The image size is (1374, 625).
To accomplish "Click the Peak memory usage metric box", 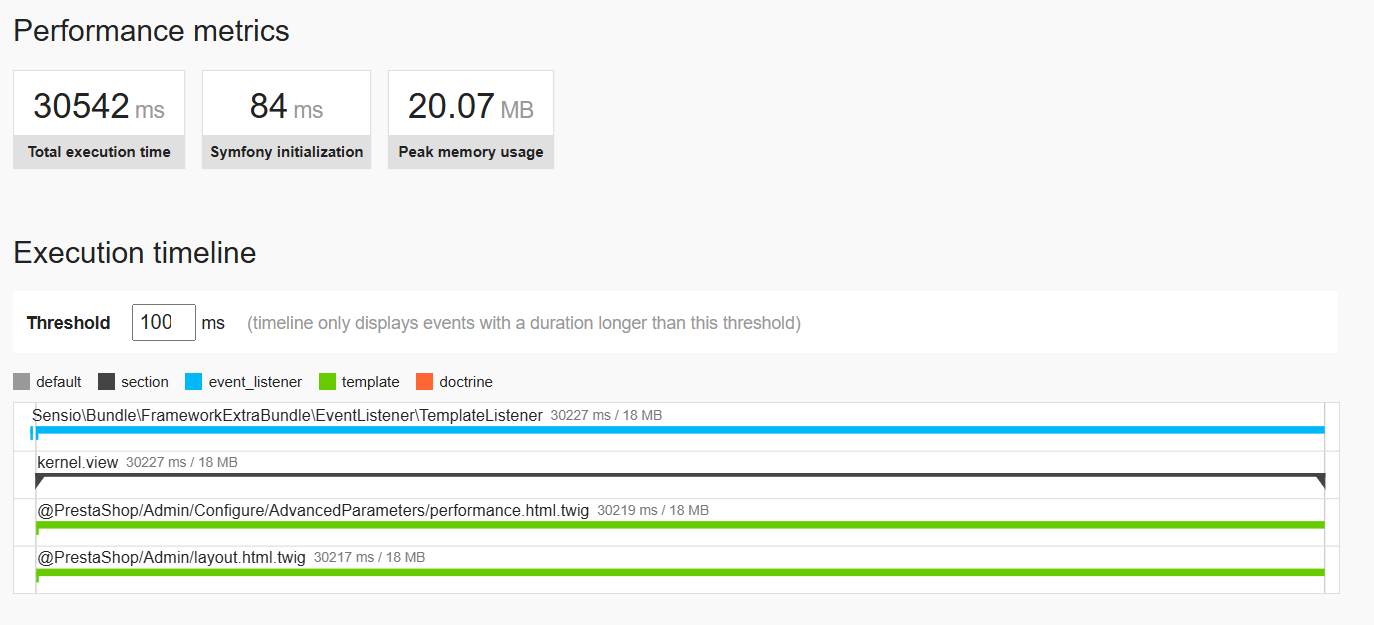I will 471,119.
